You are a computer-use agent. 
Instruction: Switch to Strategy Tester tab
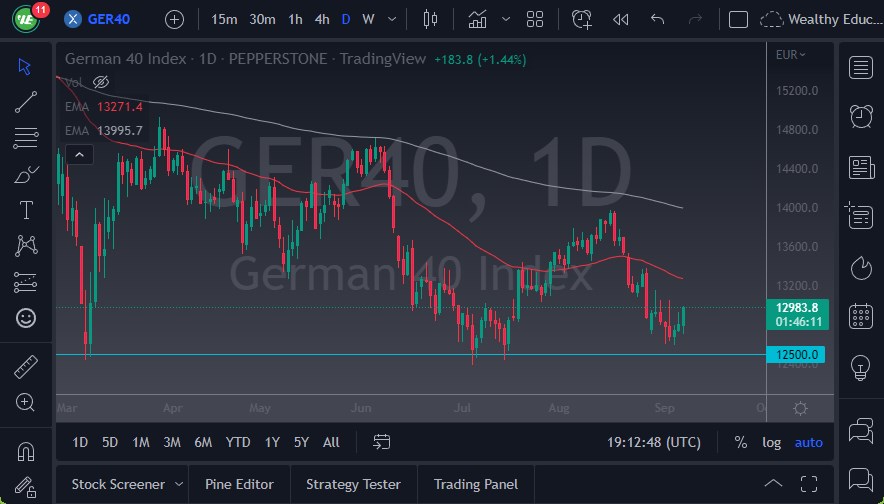[353, 484]
